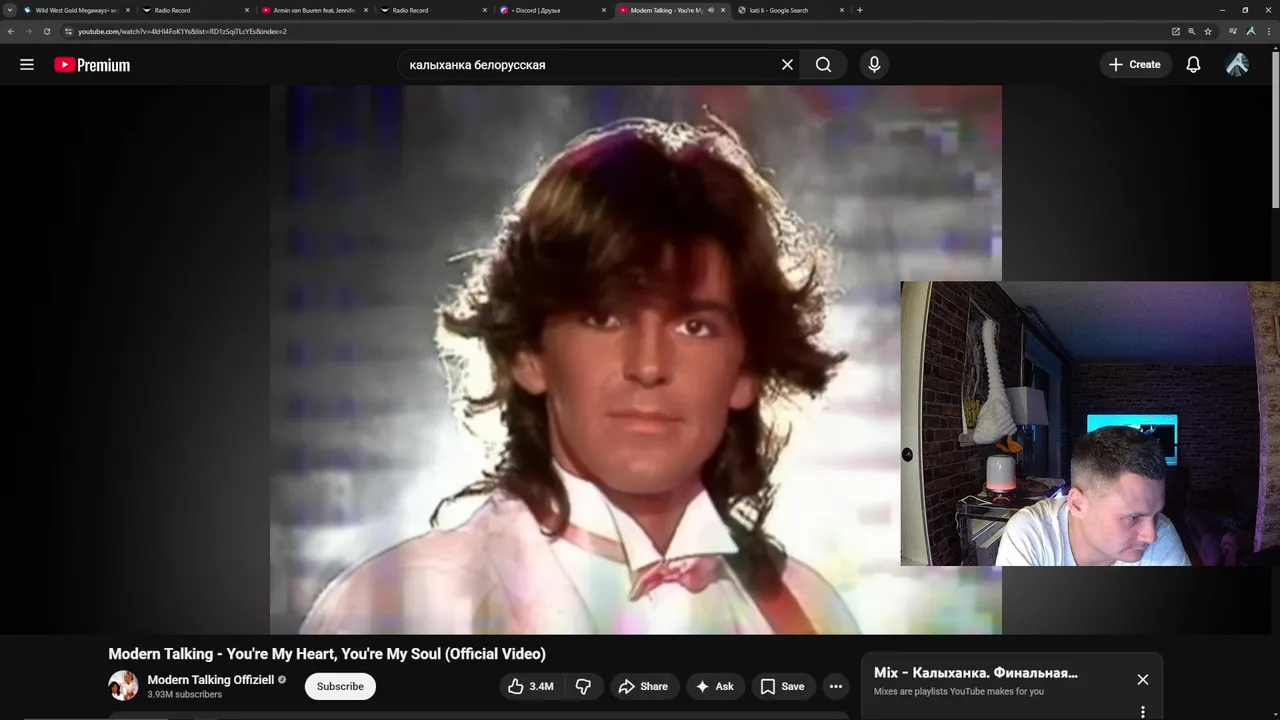The height and width of the screenshot is (720, 1280).
Task: Open YouTube notifications bell
Action: click(1193, 65)
